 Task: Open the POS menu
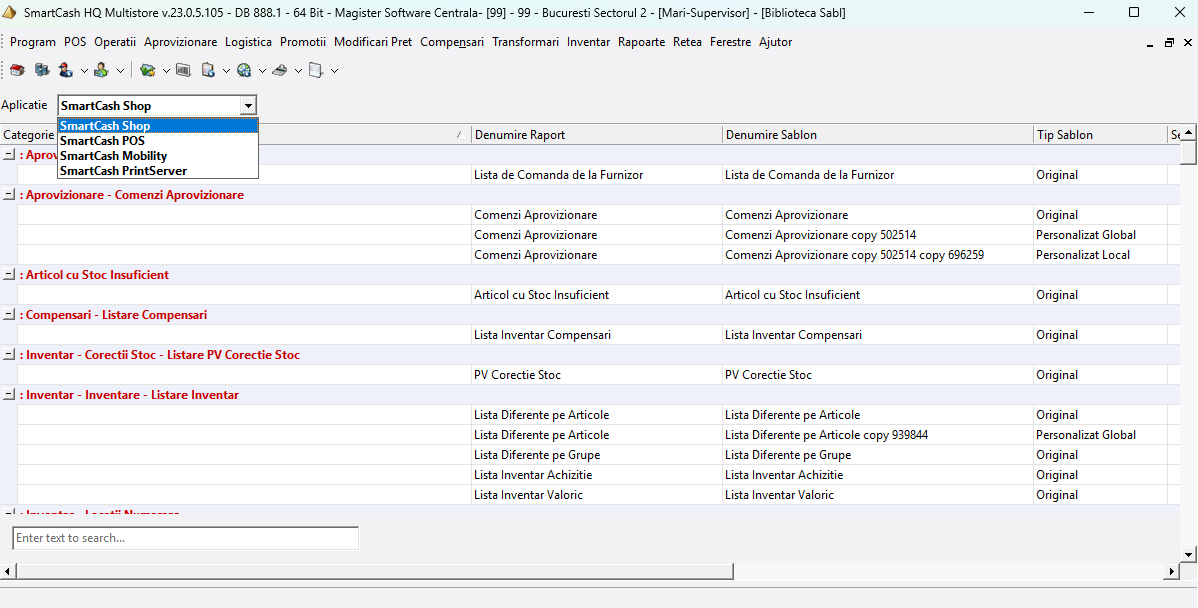75,42
